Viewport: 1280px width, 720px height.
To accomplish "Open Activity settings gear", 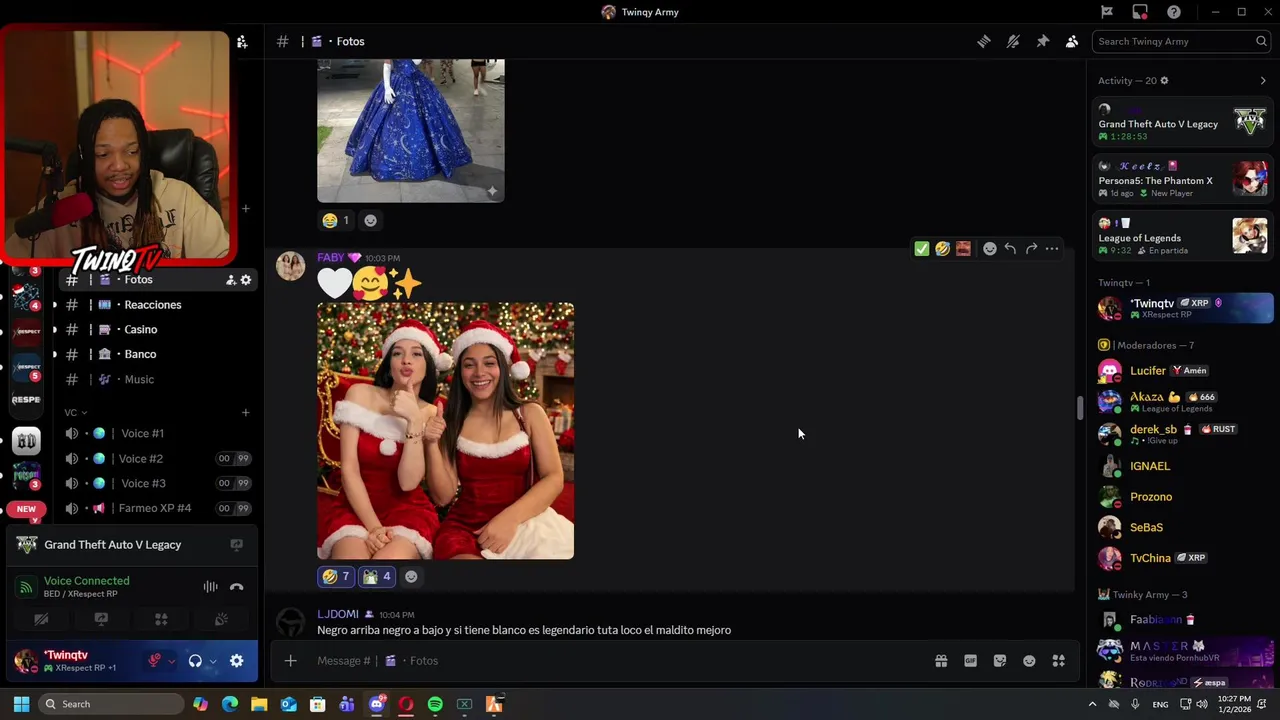I will pyautogui.click(x=1164, y=80).
